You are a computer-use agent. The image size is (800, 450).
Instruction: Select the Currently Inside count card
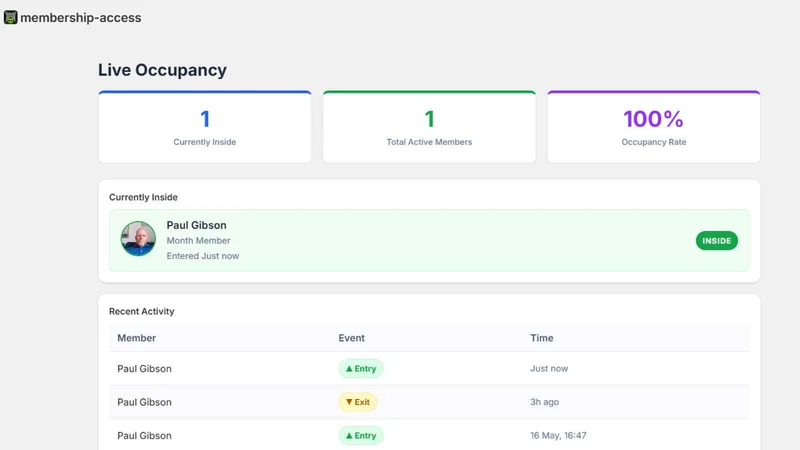point(205,127)
